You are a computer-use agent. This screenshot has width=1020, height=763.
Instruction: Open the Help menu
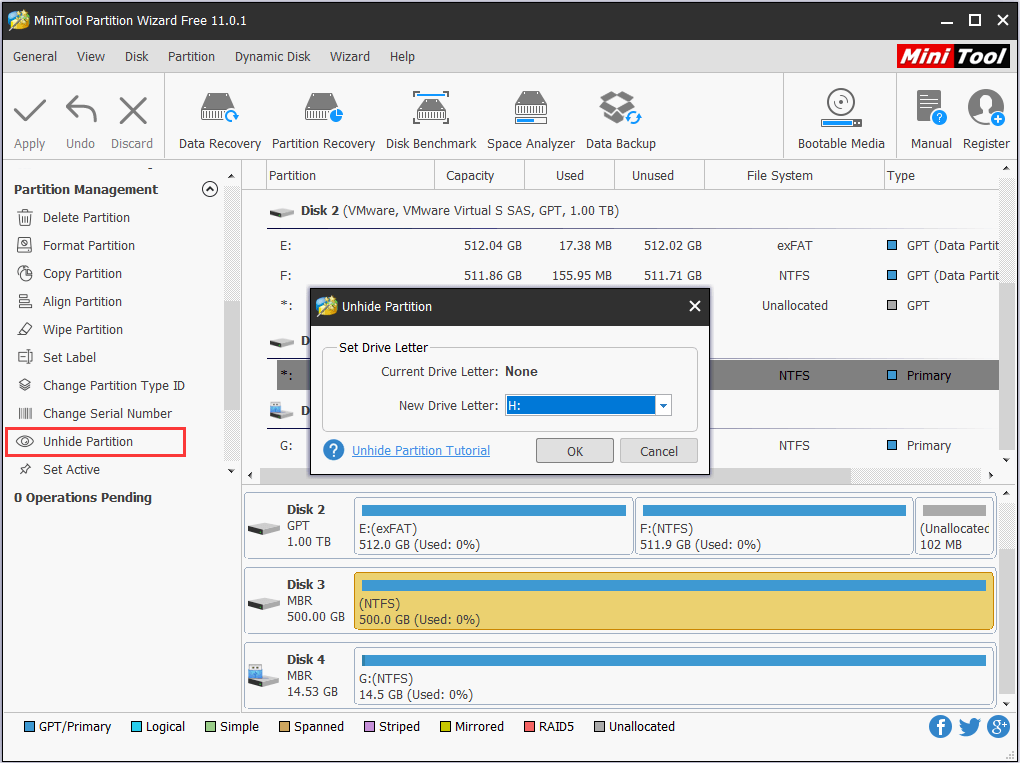(402, 57)
